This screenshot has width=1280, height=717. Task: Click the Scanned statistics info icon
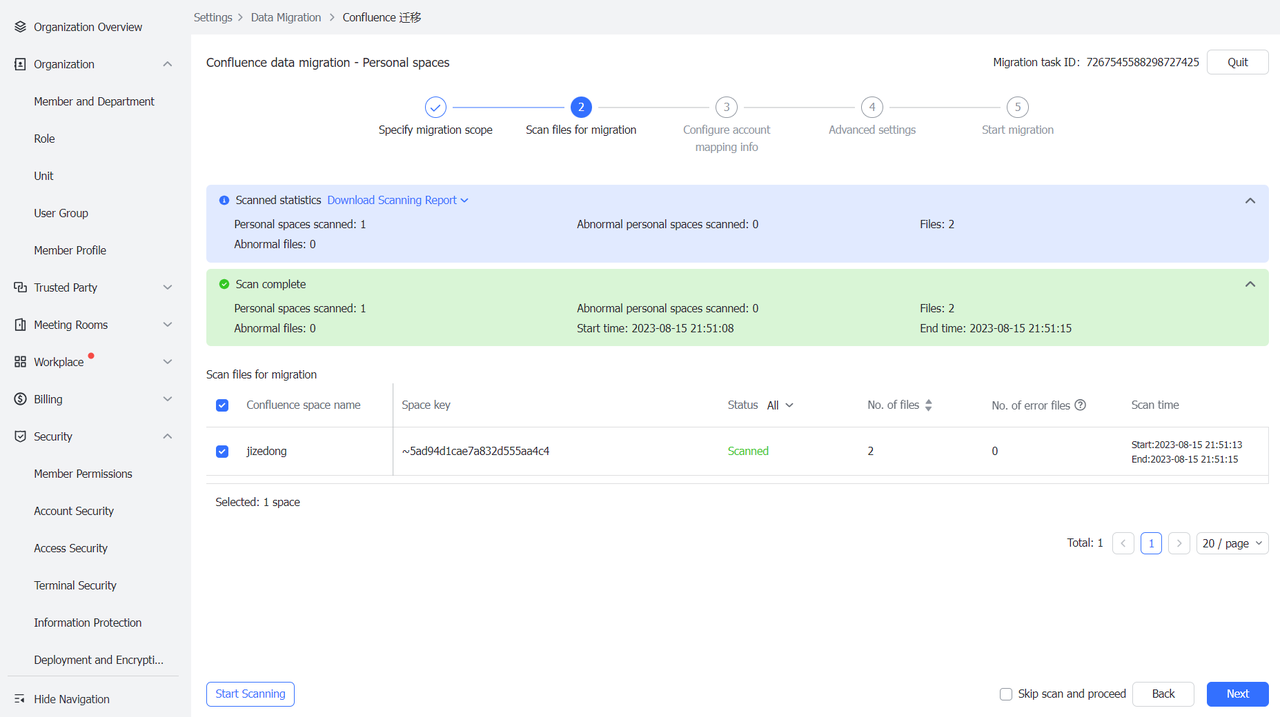point(224,200)
